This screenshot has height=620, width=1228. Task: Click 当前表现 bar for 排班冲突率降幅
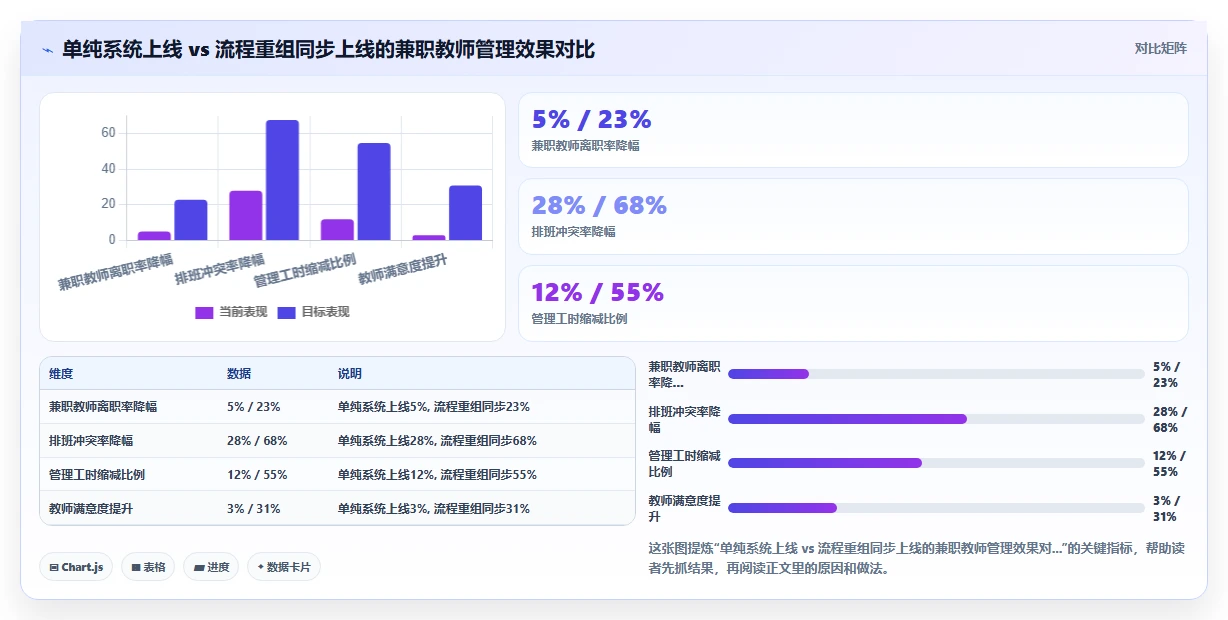click(246, 215)
